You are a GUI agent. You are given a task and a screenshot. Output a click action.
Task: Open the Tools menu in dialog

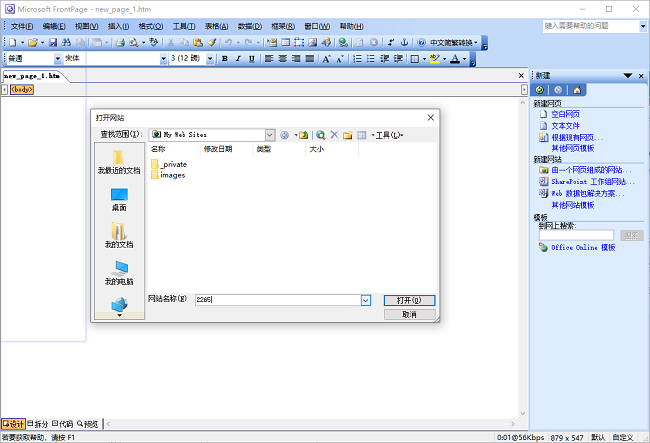tap(389, 134)
